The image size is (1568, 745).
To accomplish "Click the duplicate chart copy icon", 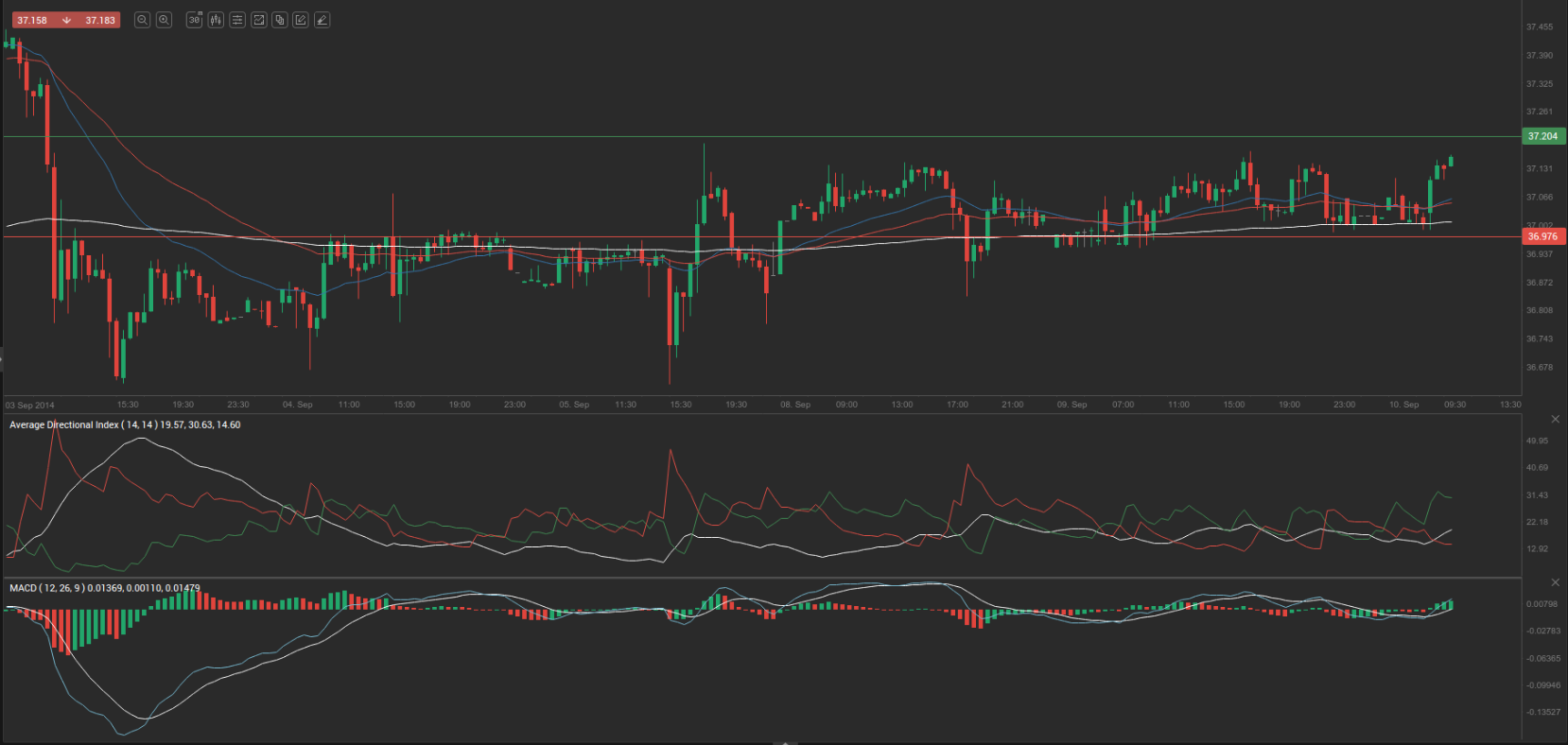I will 280,20.
